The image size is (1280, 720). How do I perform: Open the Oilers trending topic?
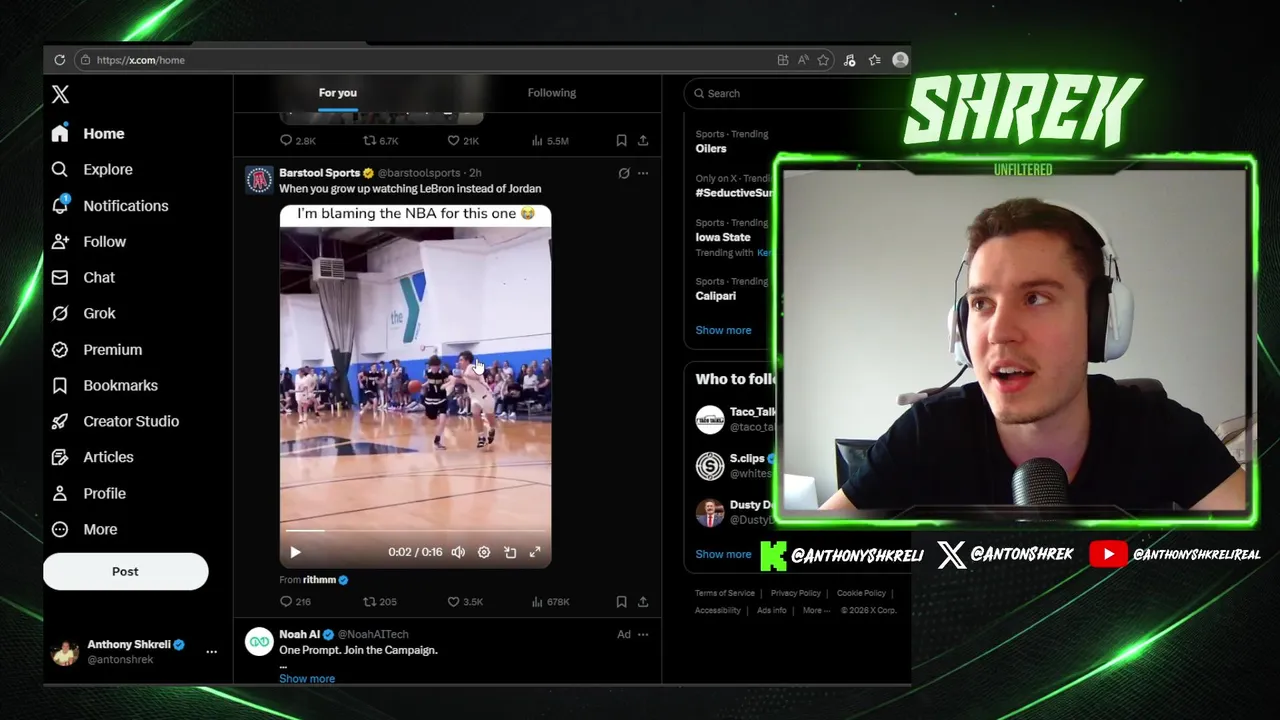pos(711,148)
